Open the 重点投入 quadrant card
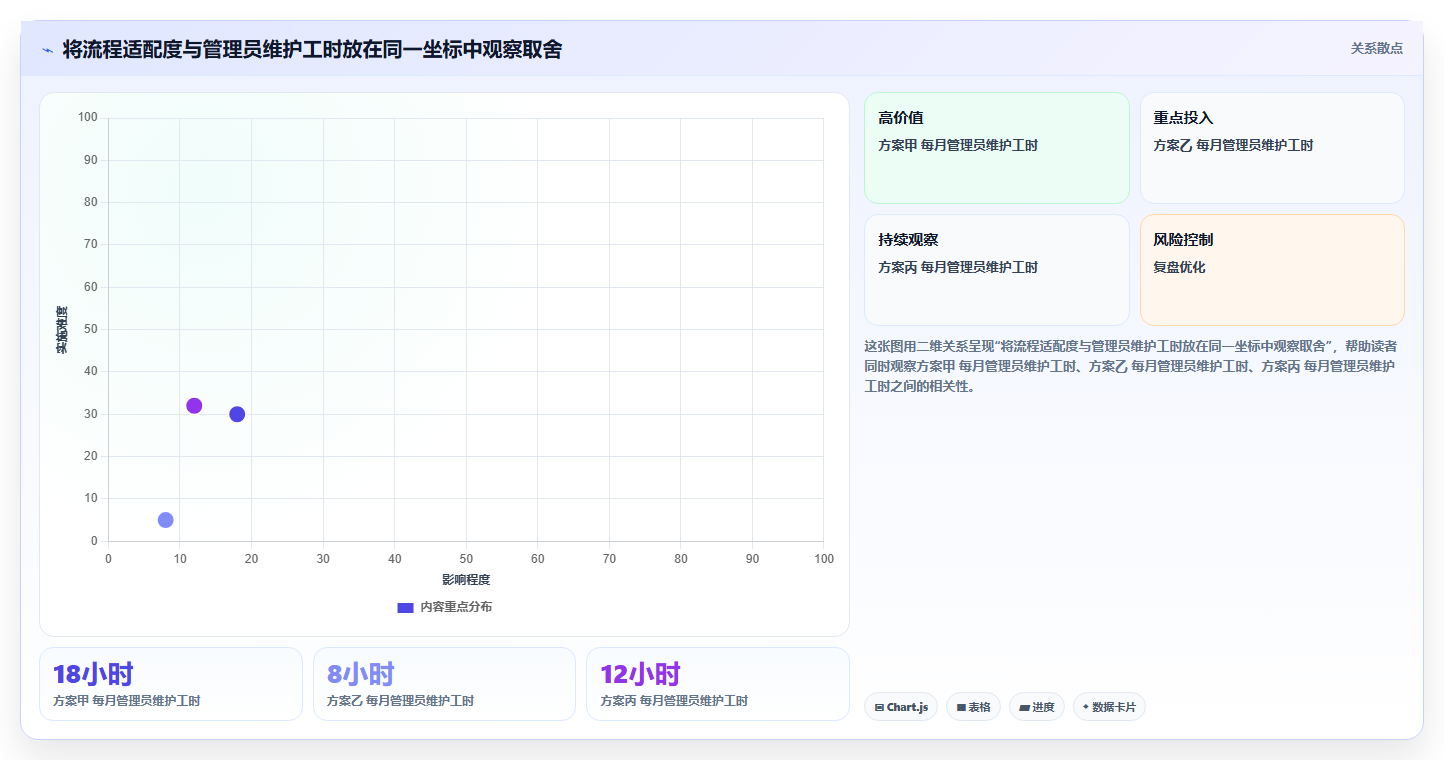1444x760 pixels. pyautogui.click(x=1272, y=148)
